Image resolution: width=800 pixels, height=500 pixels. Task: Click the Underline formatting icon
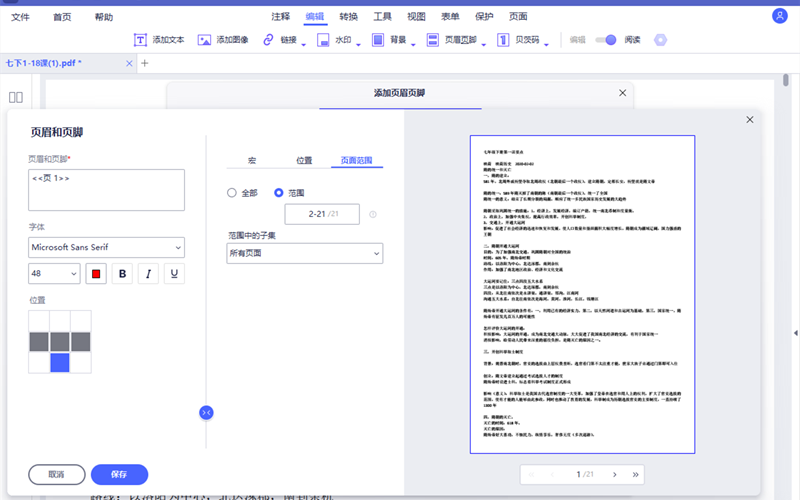(x=174, y=274)
